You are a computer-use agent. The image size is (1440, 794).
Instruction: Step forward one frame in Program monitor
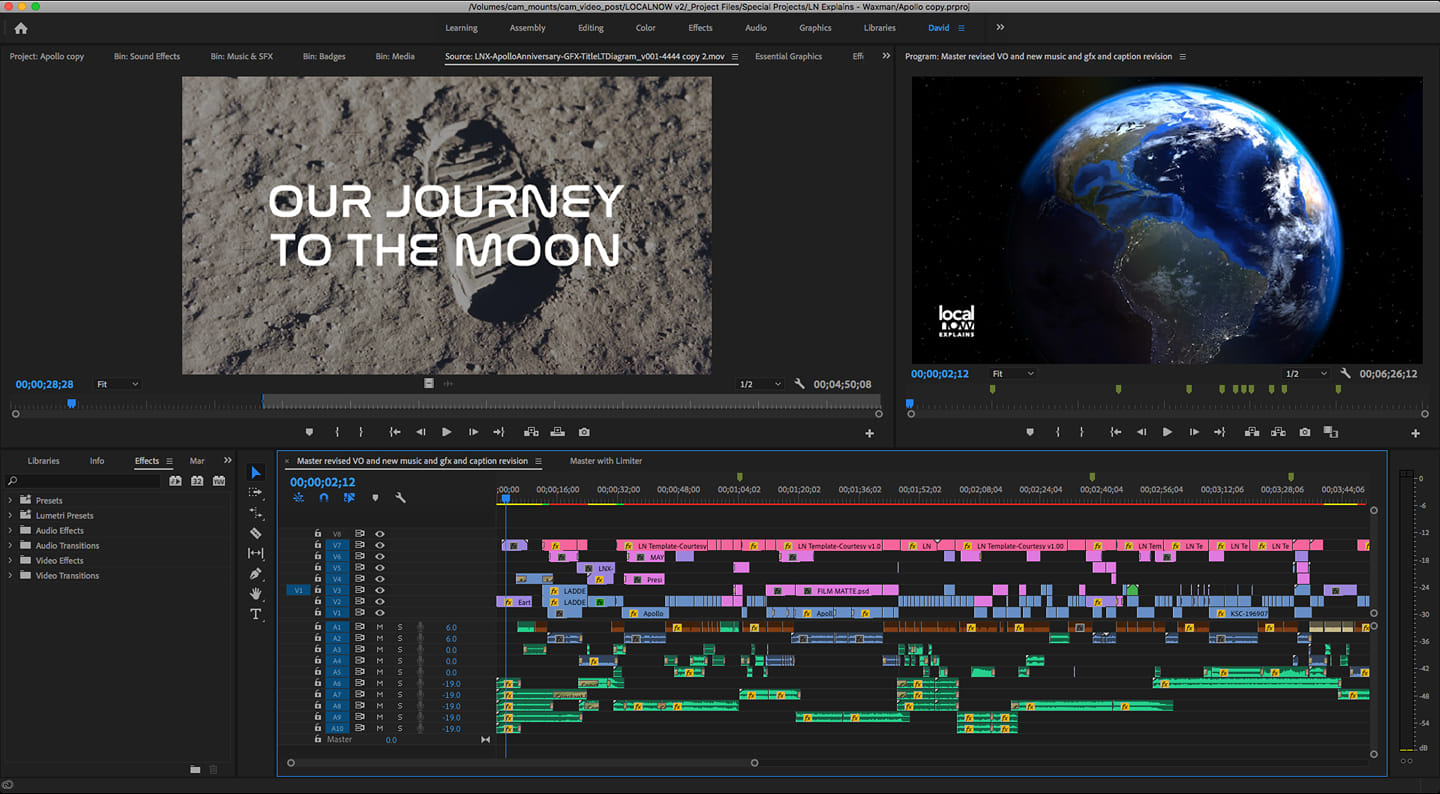pos(1193,432)
